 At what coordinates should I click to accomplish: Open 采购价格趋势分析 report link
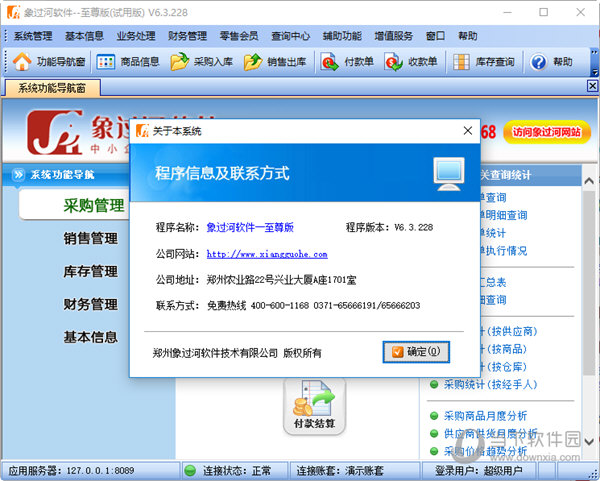point(486,451)
